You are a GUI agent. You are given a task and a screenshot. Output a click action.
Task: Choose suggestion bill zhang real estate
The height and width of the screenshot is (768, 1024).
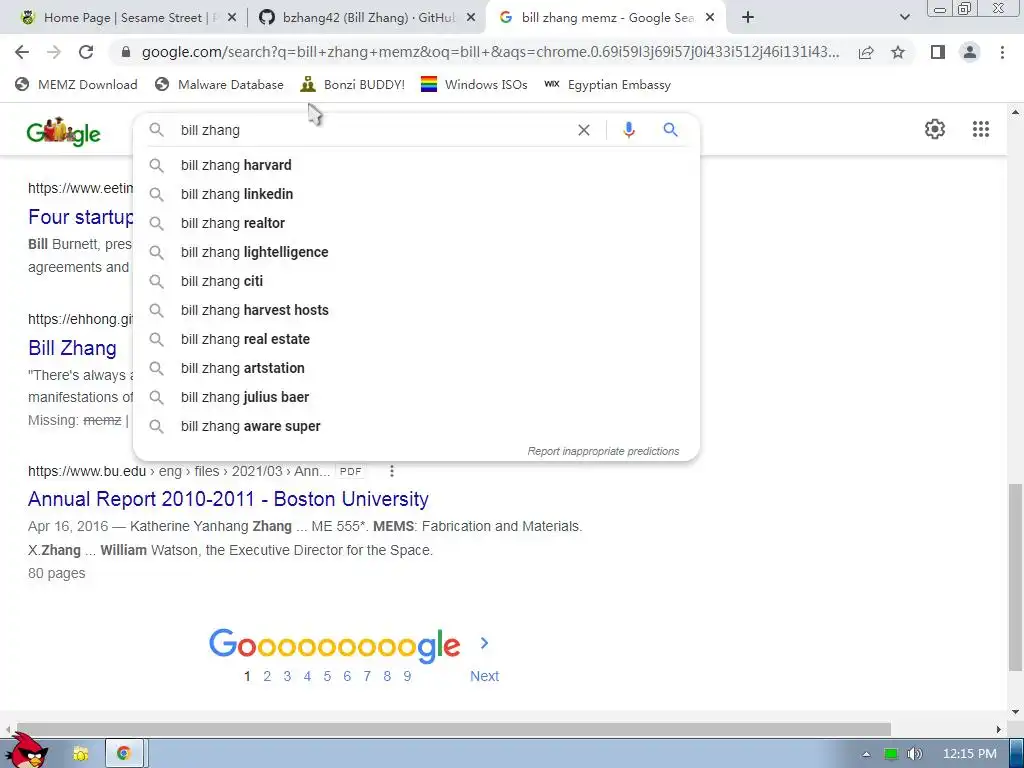pos(416,339)
